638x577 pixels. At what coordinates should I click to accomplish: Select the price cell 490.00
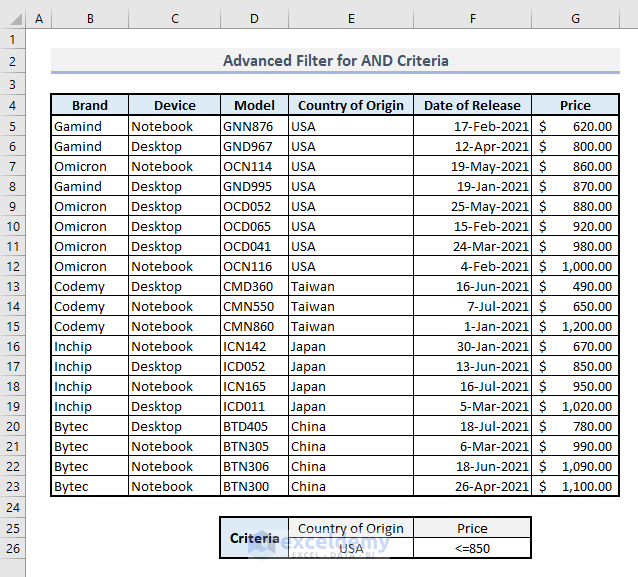click(x=575, y=286)
